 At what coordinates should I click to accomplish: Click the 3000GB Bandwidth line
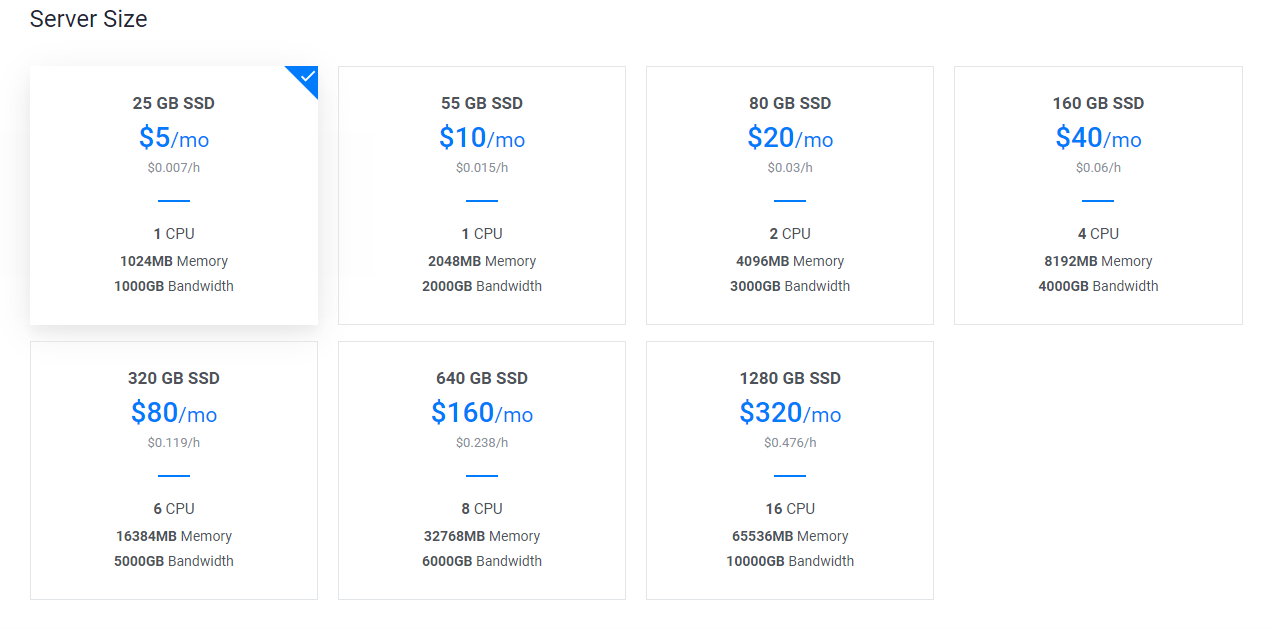790,286
